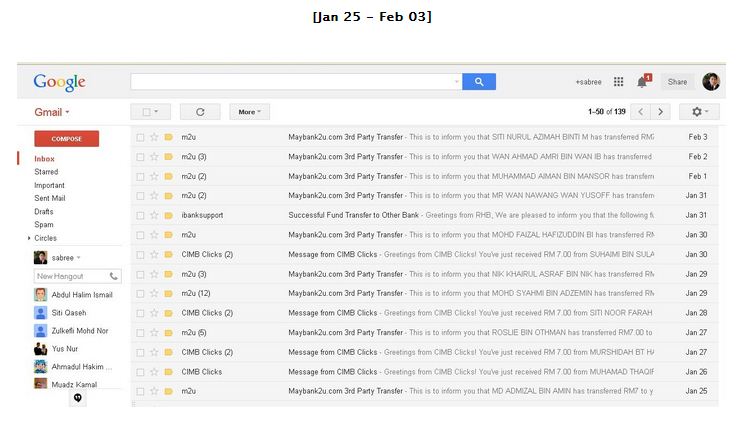This screenshot has height=431, width=745.
Task: Click the phone call icon in New Hangout
Action: click(x=114, y=276)
